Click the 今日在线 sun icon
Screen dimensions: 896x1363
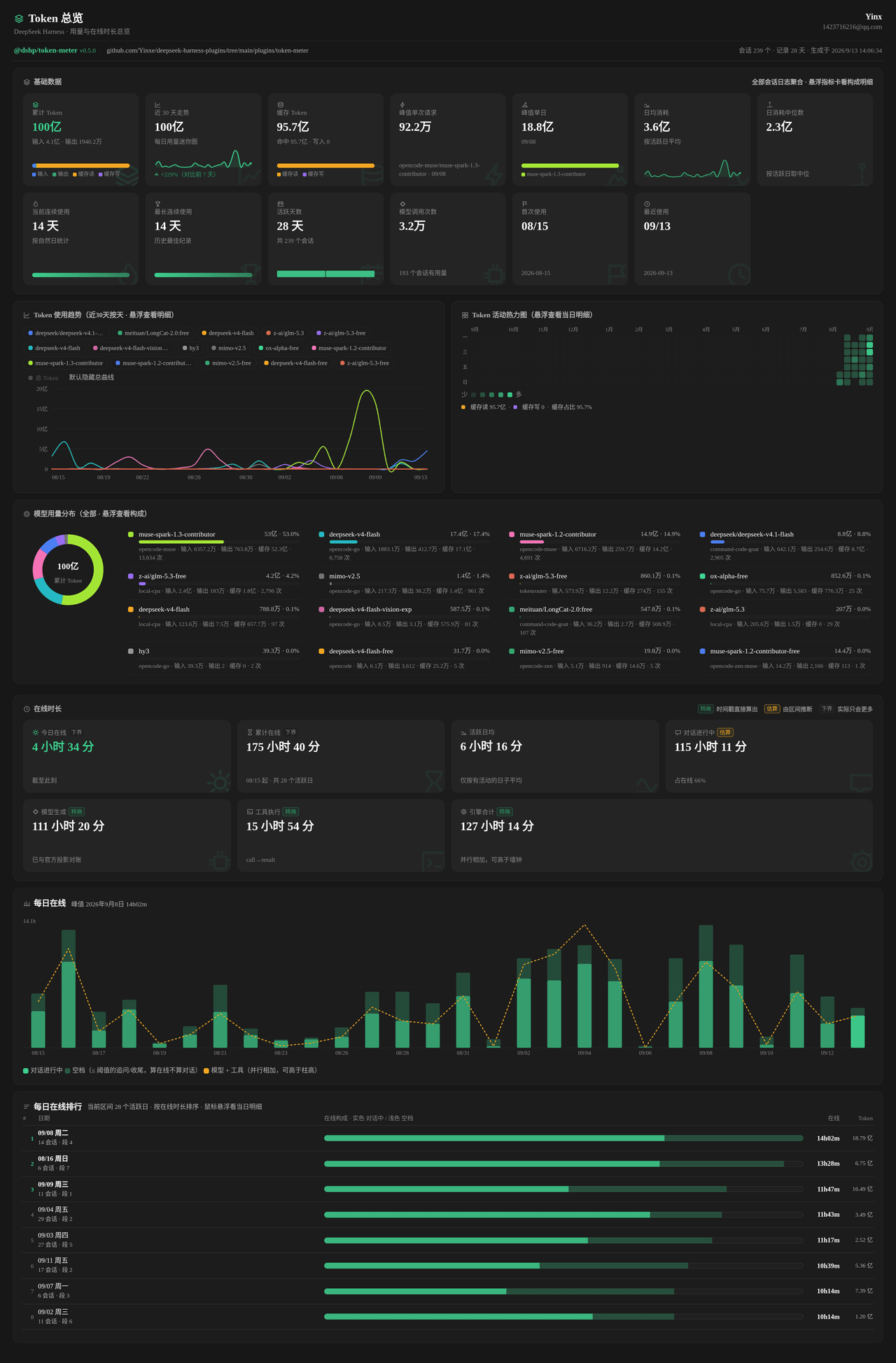[36, 732]
